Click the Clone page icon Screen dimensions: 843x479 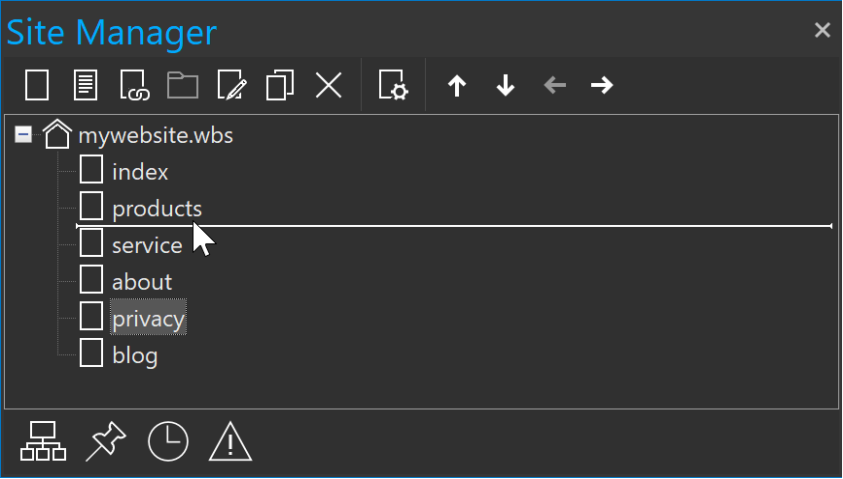point(280,85)
